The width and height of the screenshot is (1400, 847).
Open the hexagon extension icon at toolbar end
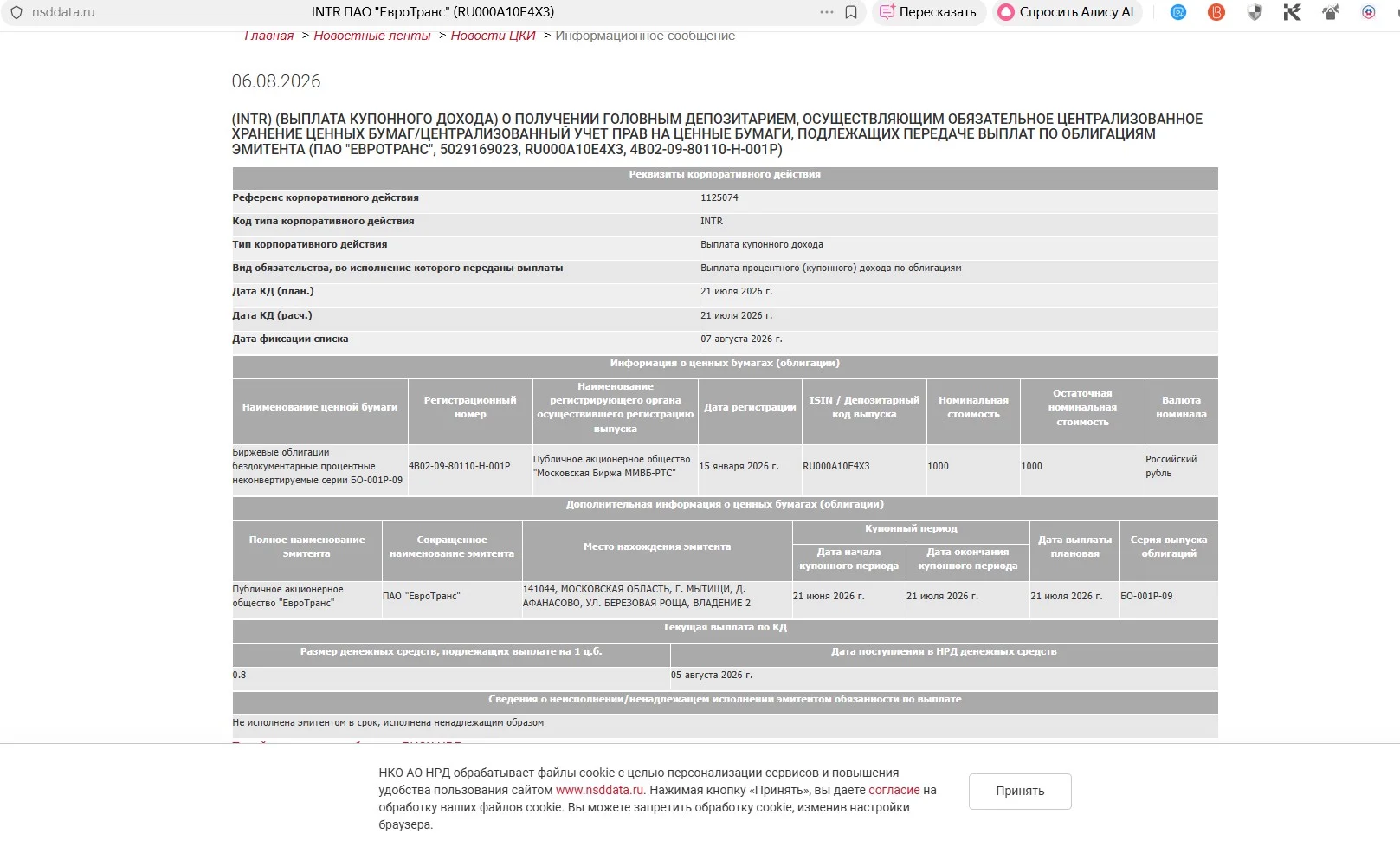tap(1369, 12)
